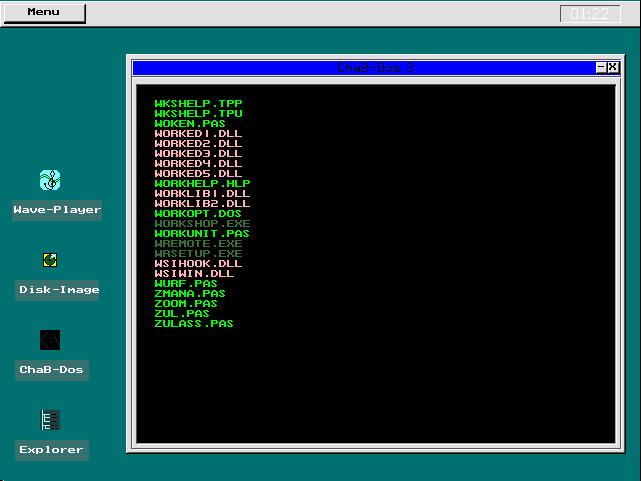The width and height of the screenshot is (641, 481).
Task: Click WSIHOOK.DLL in the listing
Action: point(198,264)
